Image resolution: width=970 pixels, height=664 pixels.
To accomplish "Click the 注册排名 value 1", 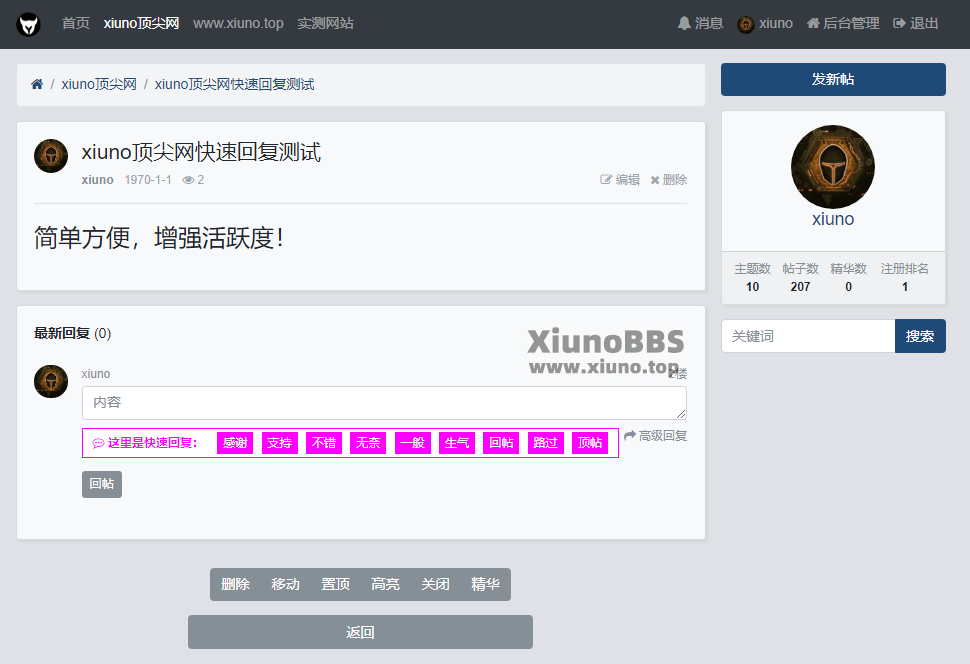I will (905, 287).
